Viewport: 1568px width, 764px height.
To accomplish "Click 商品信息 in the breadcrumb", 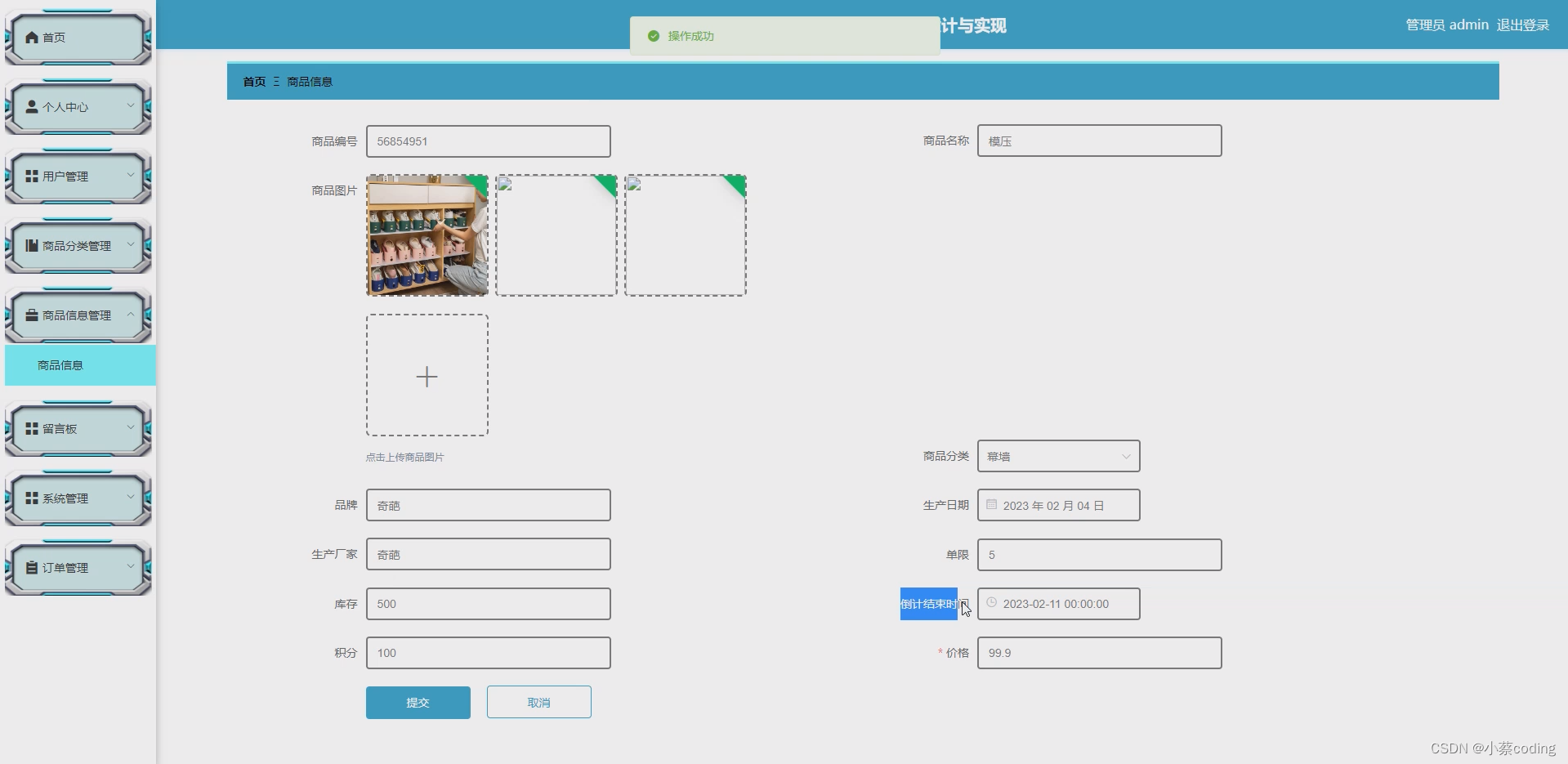I will [x=310, y=82].
